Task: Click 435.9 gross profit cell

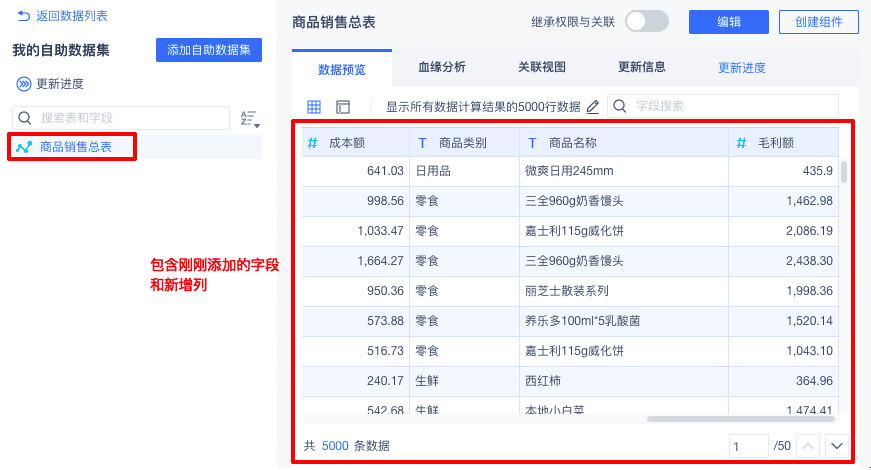Action: tap(784, 171)
